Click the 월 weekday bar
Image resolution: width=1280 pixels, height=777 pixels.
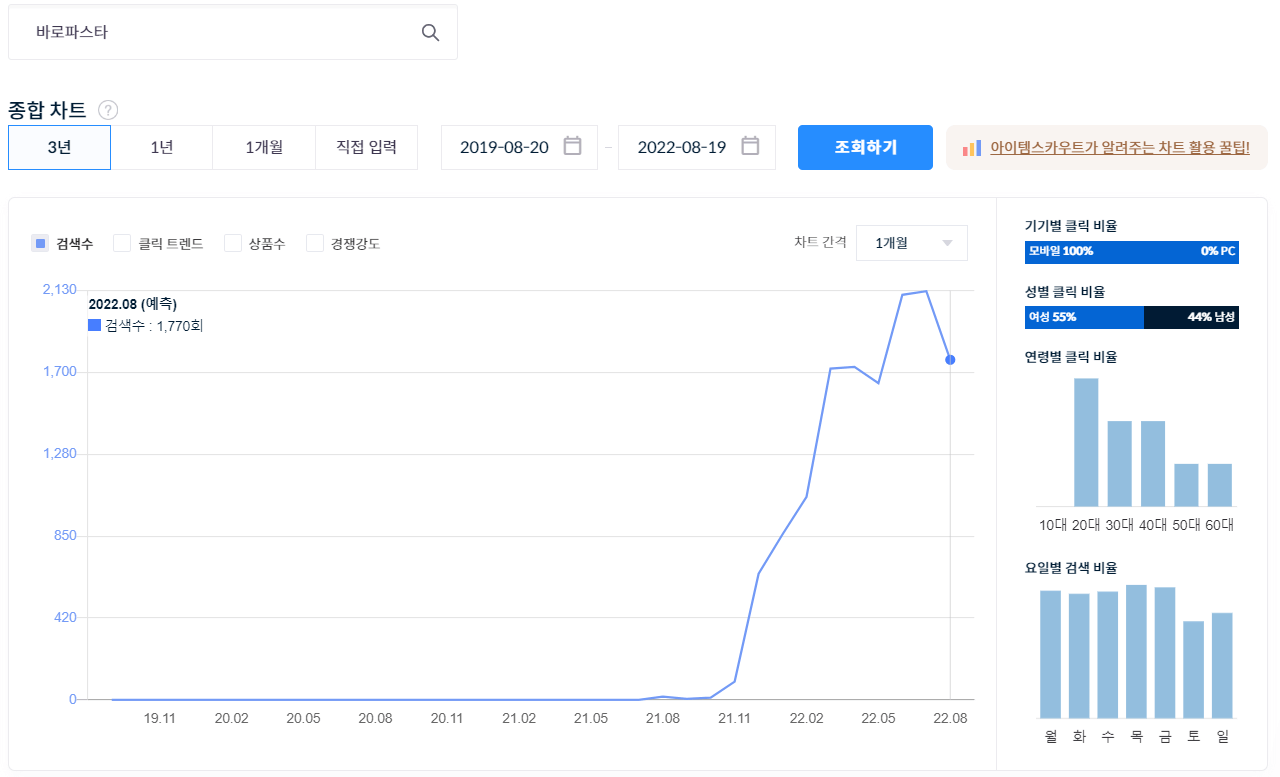(1050, 654)
